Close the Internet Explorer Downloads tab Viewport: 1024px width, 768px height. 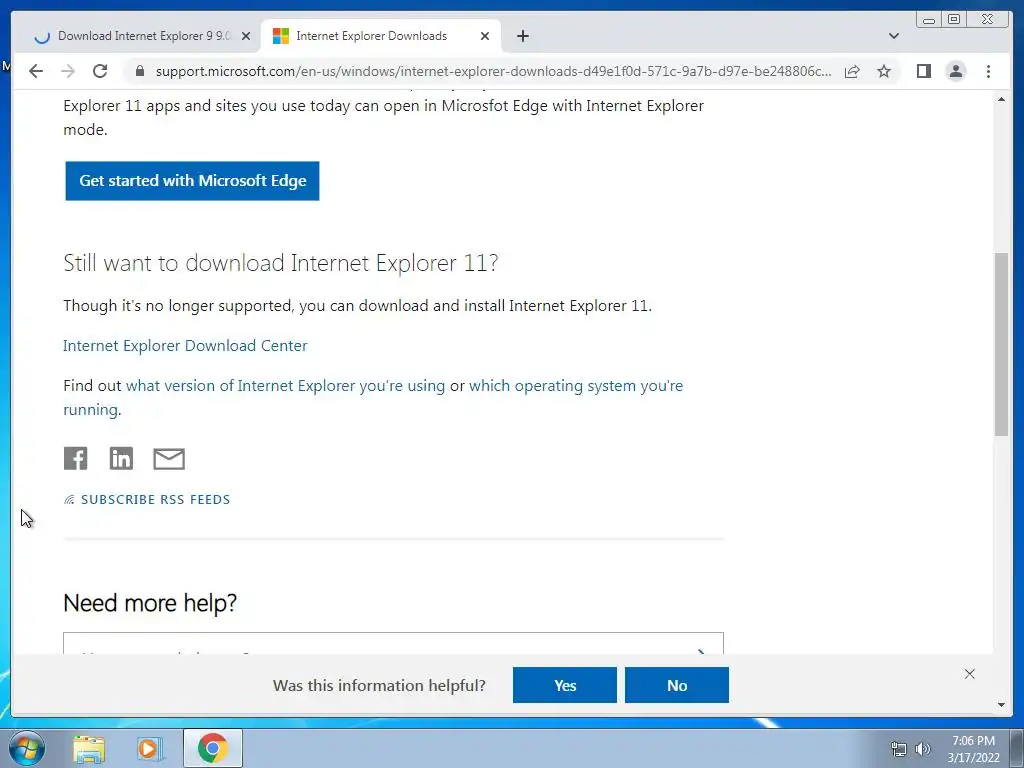(485, 36)
